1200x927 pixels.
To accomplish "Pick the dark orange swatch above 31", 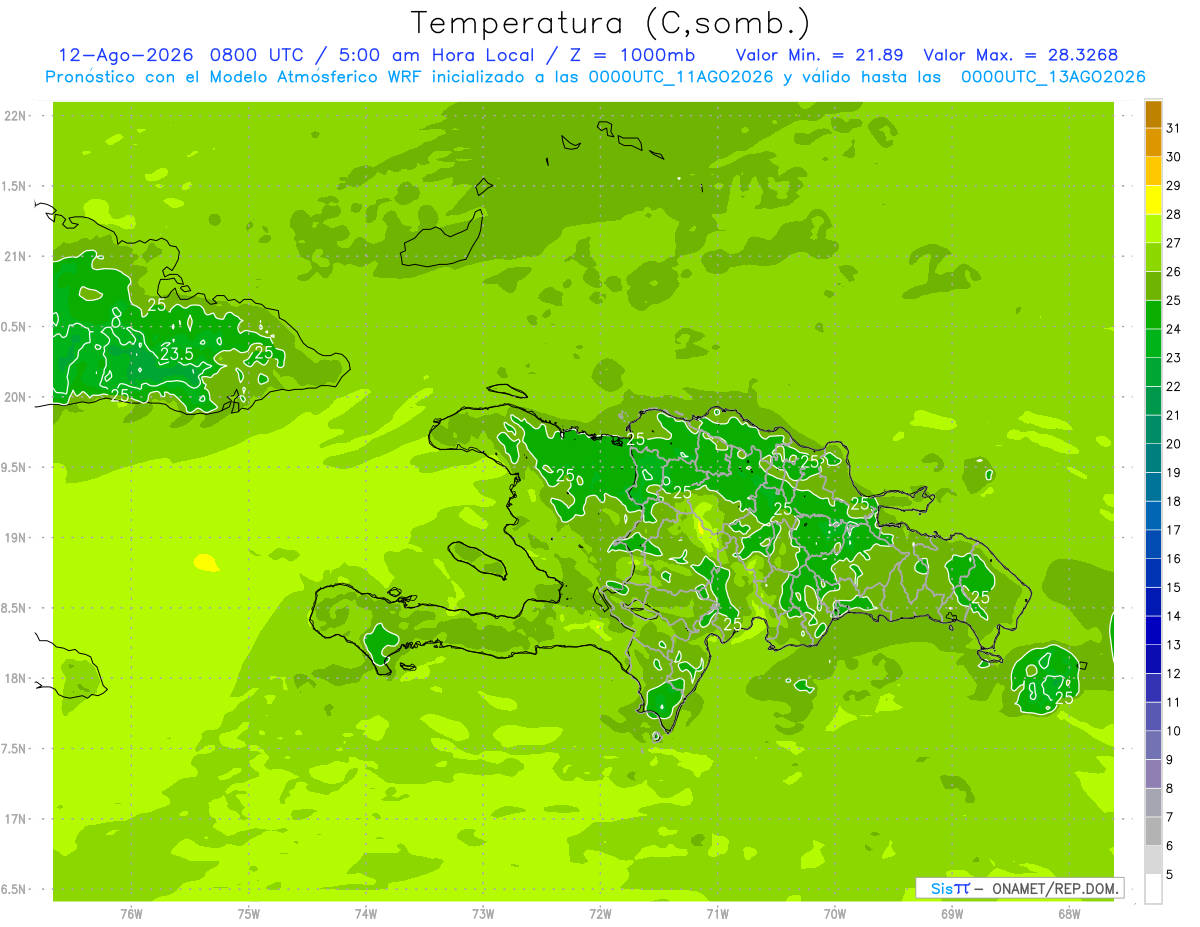I will pos(1153,114).
